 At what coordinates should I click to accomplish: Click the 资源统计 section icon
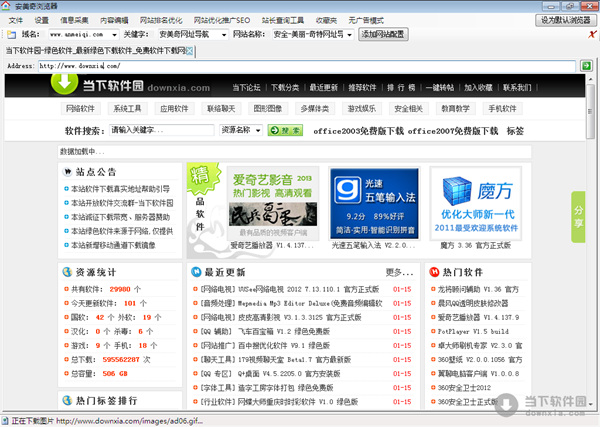point(67,272)
